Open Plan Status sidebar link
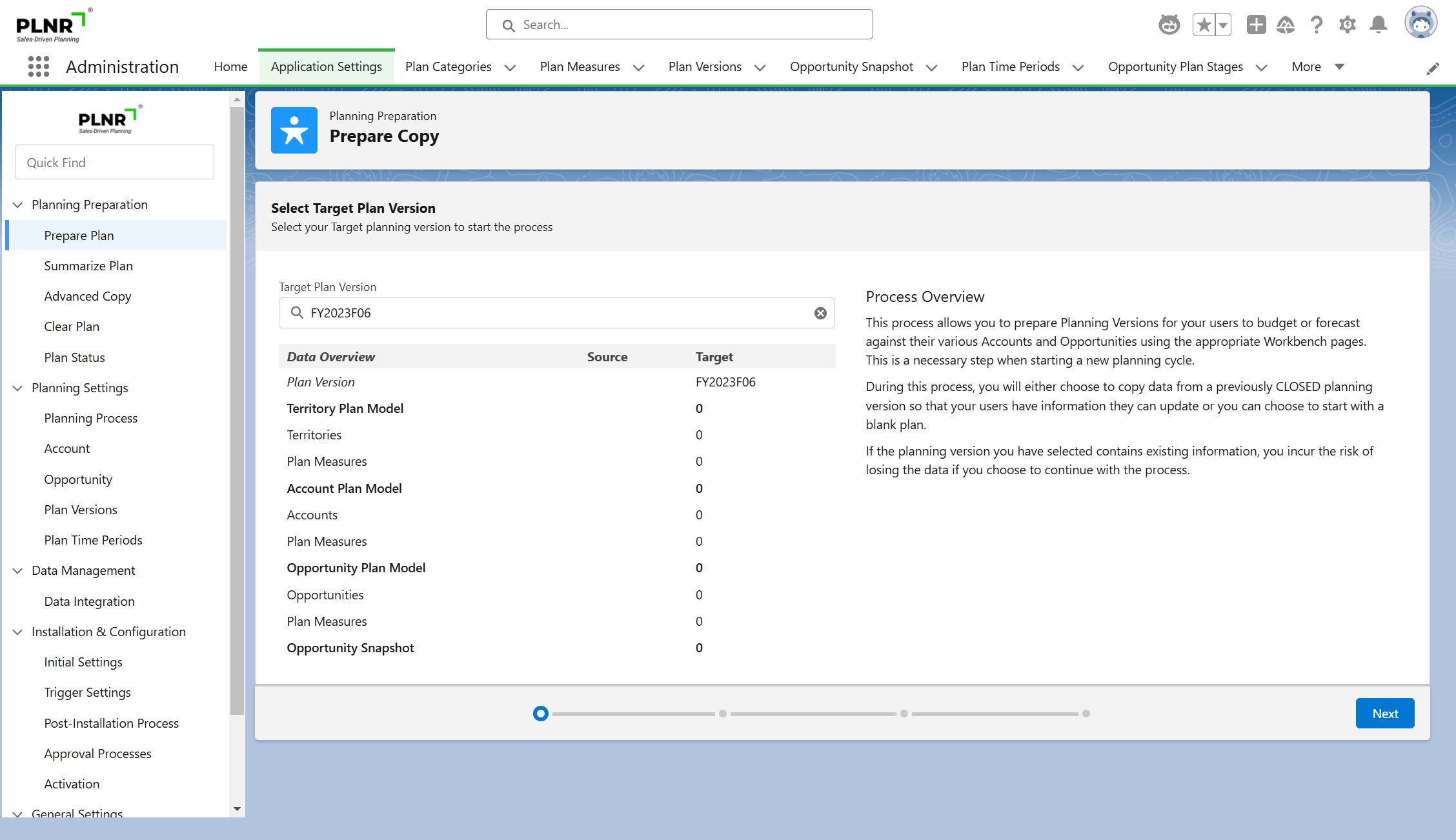 tap(74, 357)
